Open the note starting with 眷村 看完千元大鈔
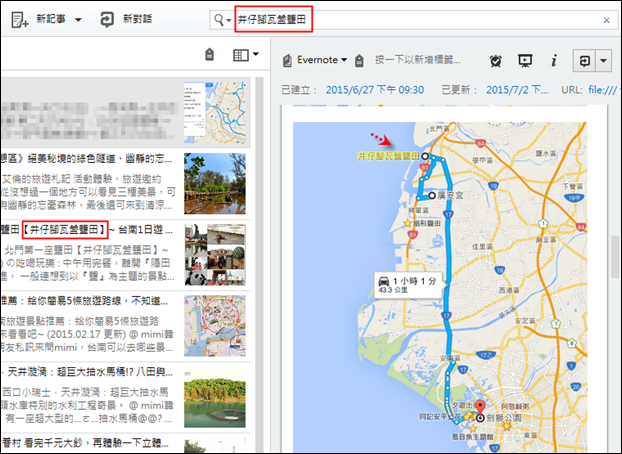This screenshot has width=622, height=454. coord(126,443)
